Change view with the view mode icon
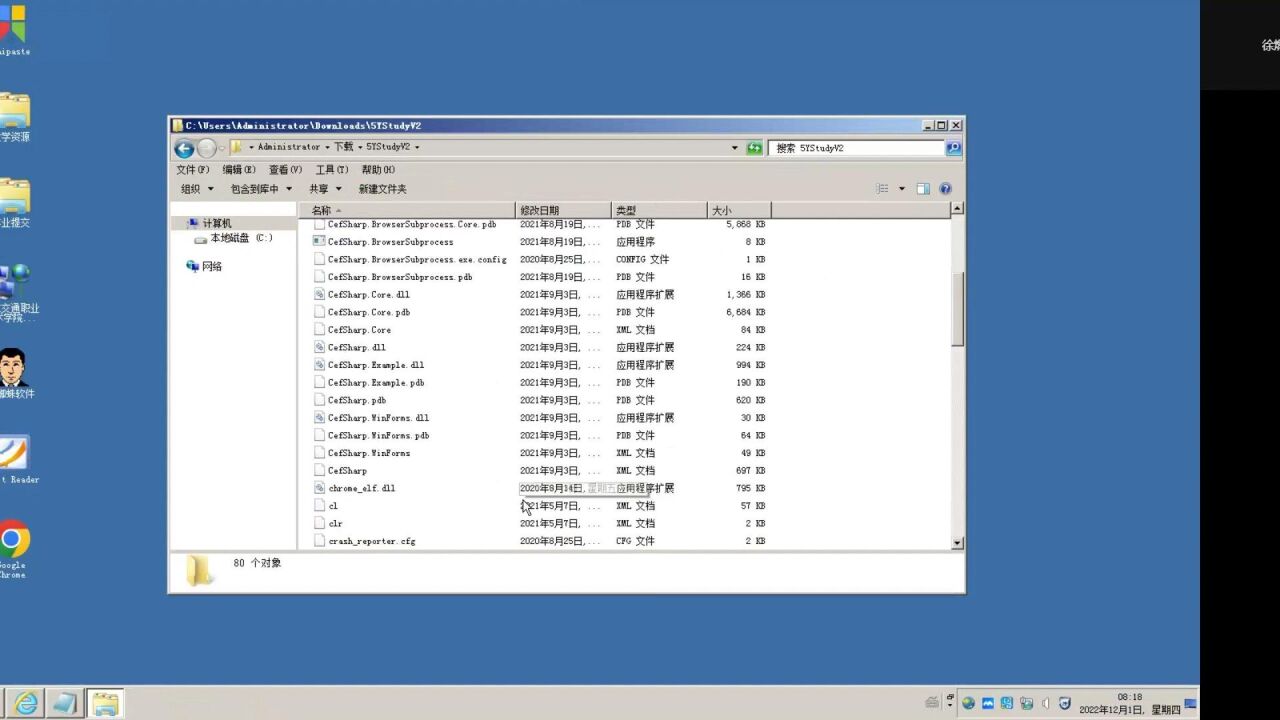The width and height of the screenshot is (1280, 720). (883, 189)
